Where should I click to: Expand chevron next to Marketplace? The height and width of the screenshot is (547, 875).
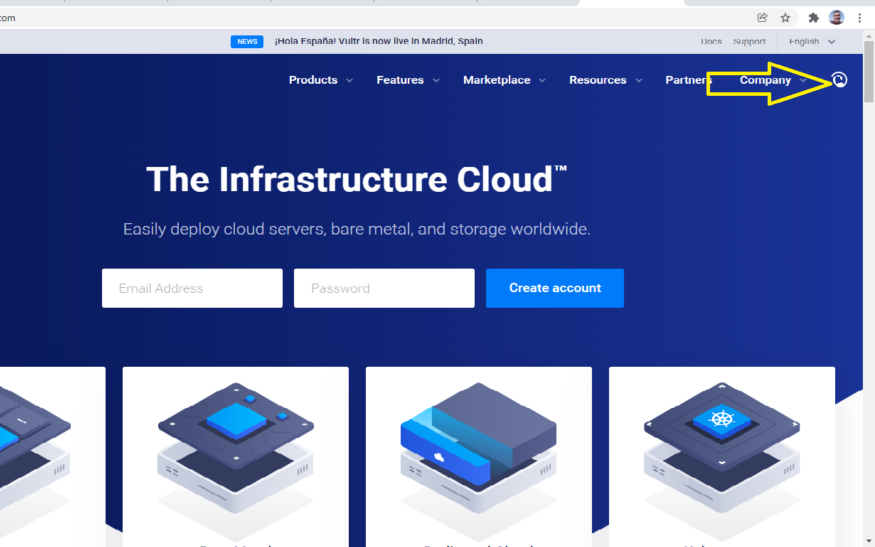542,80
